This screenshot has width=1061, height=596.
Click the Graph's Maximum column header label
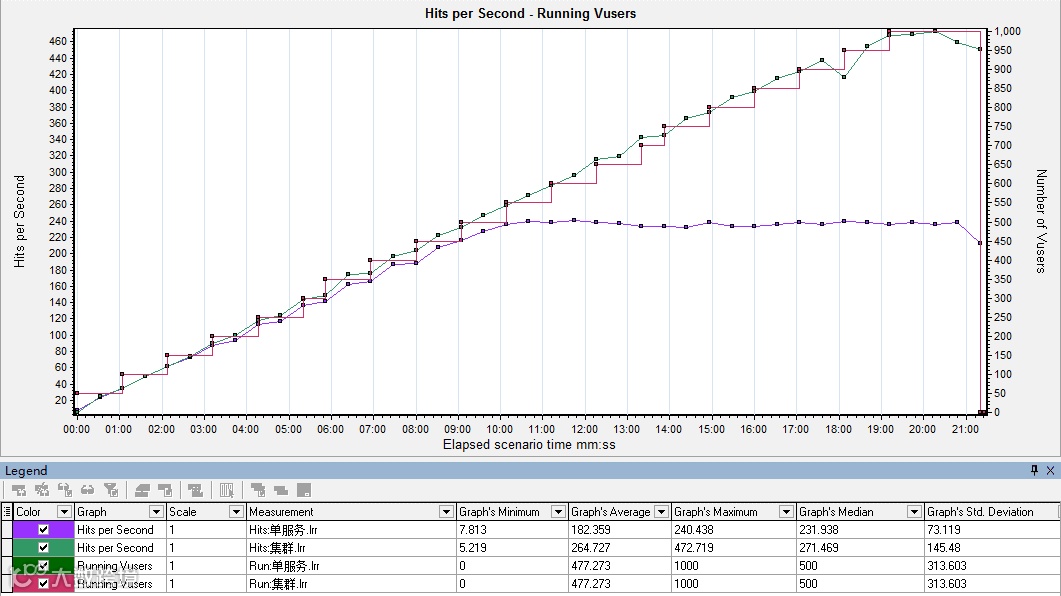(715, 511)
